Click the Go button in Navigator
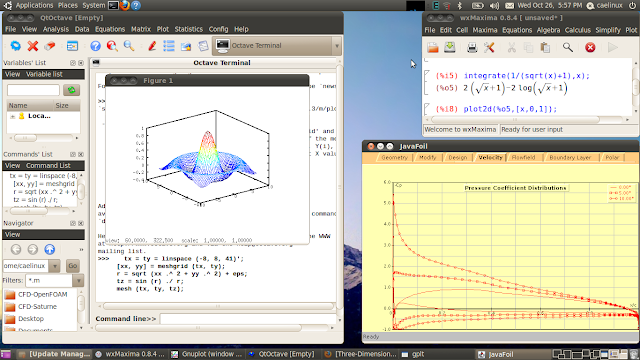Image resolution: width=640 pixels, height=360 pixels. 73,266
